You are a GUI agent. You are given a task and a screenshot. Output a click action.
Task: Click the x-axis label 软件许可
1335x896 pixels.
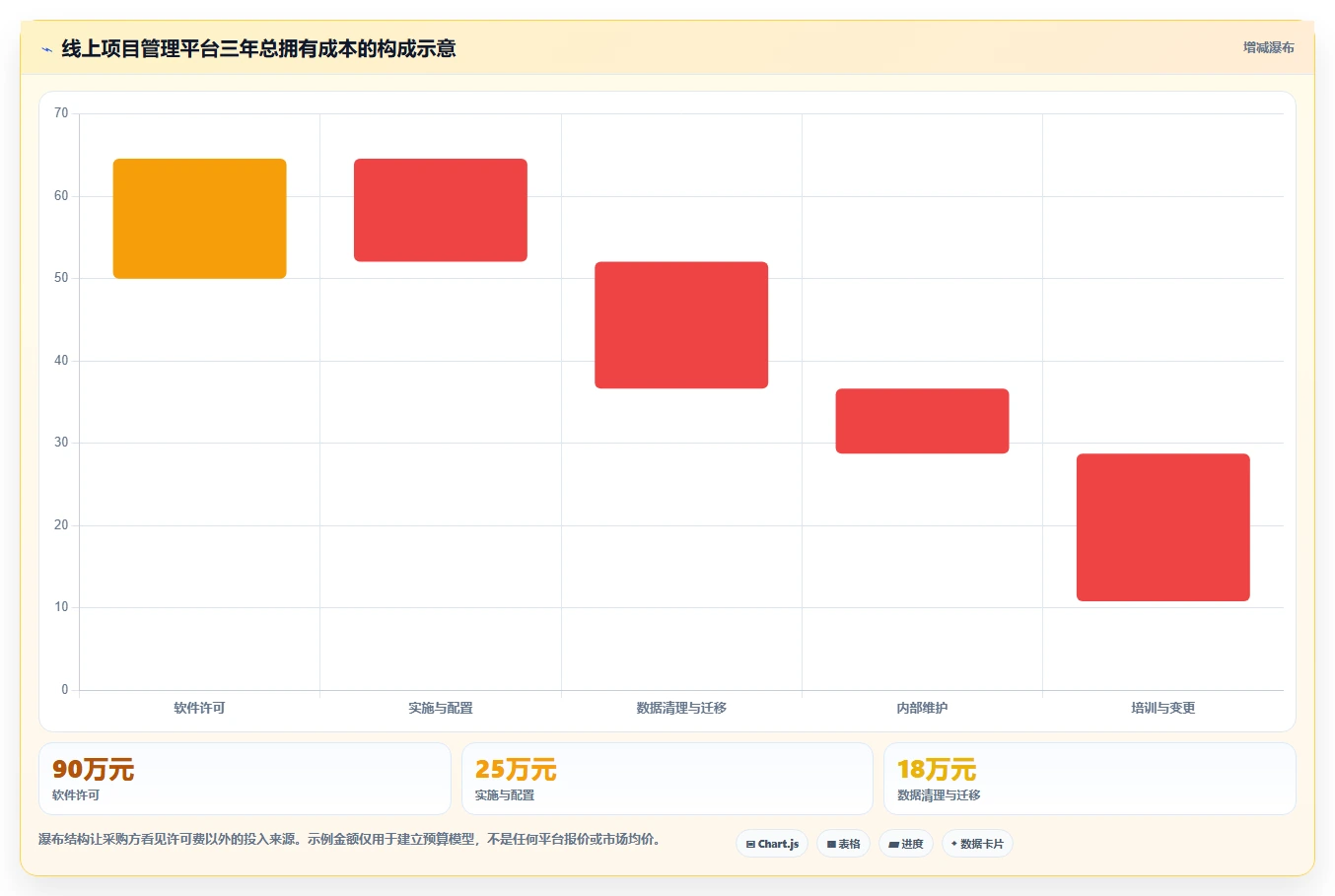click(200, 708)
